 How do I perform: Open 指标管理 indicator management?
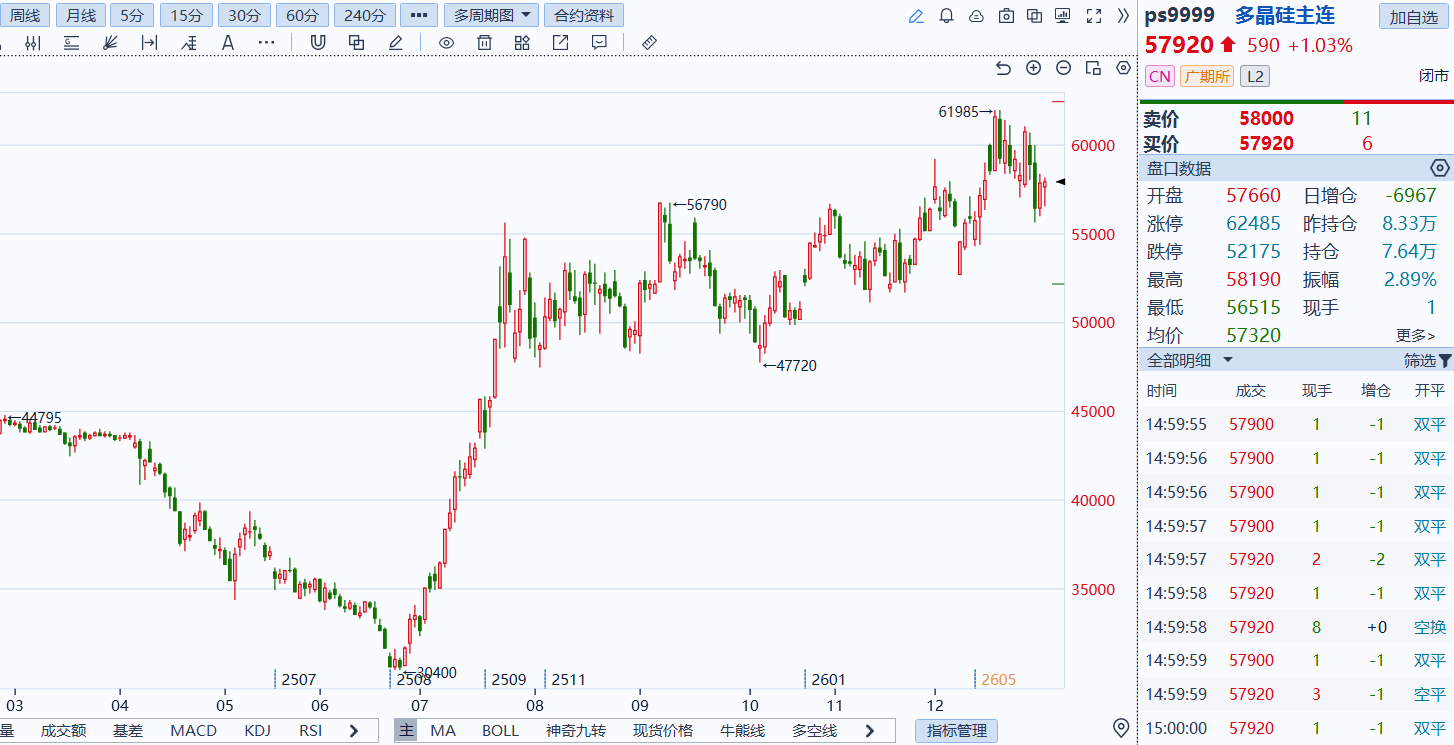pyautogui.click(x=957, y=731)
